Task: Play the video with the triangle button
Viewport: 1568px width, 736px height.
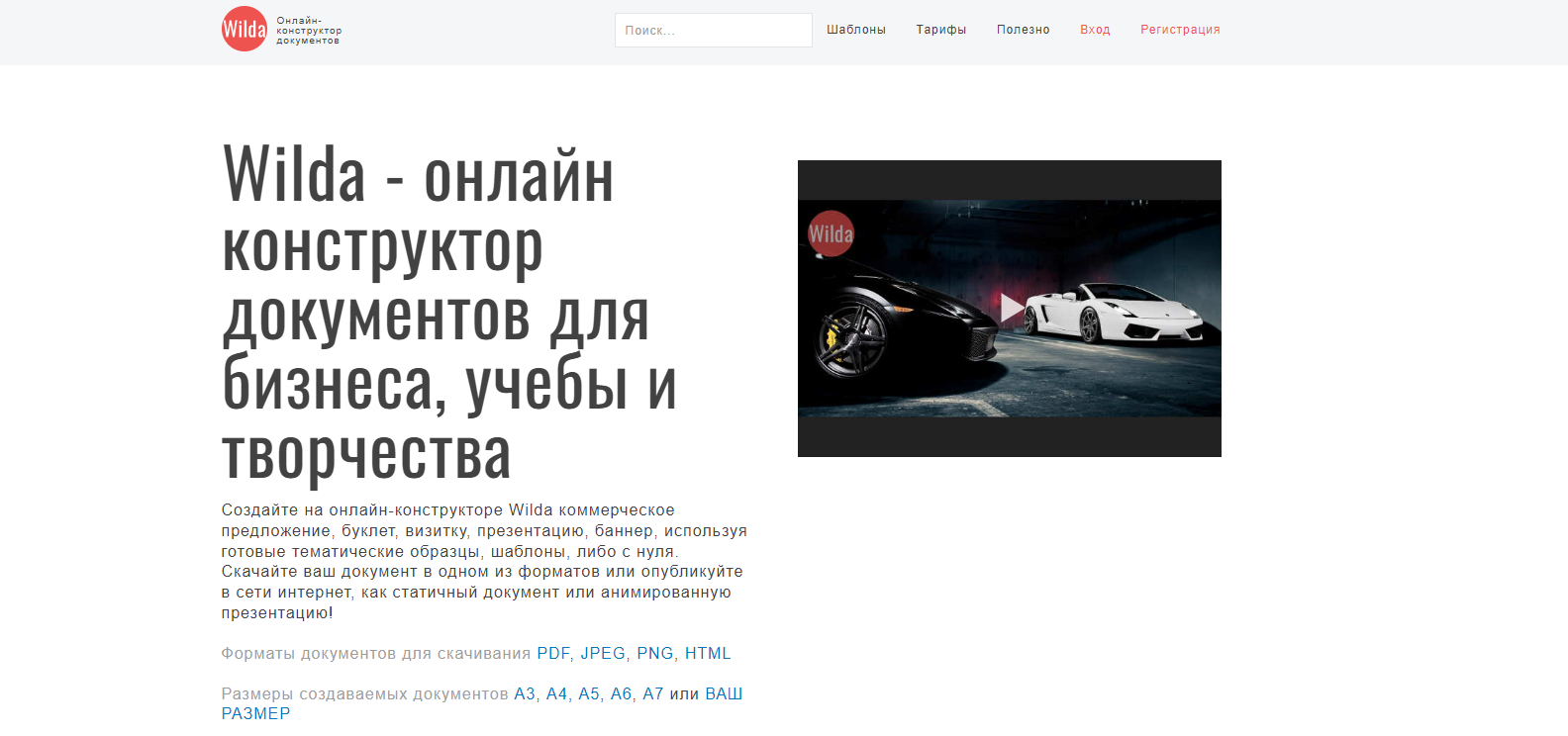Action: [x=1012, y=308]
